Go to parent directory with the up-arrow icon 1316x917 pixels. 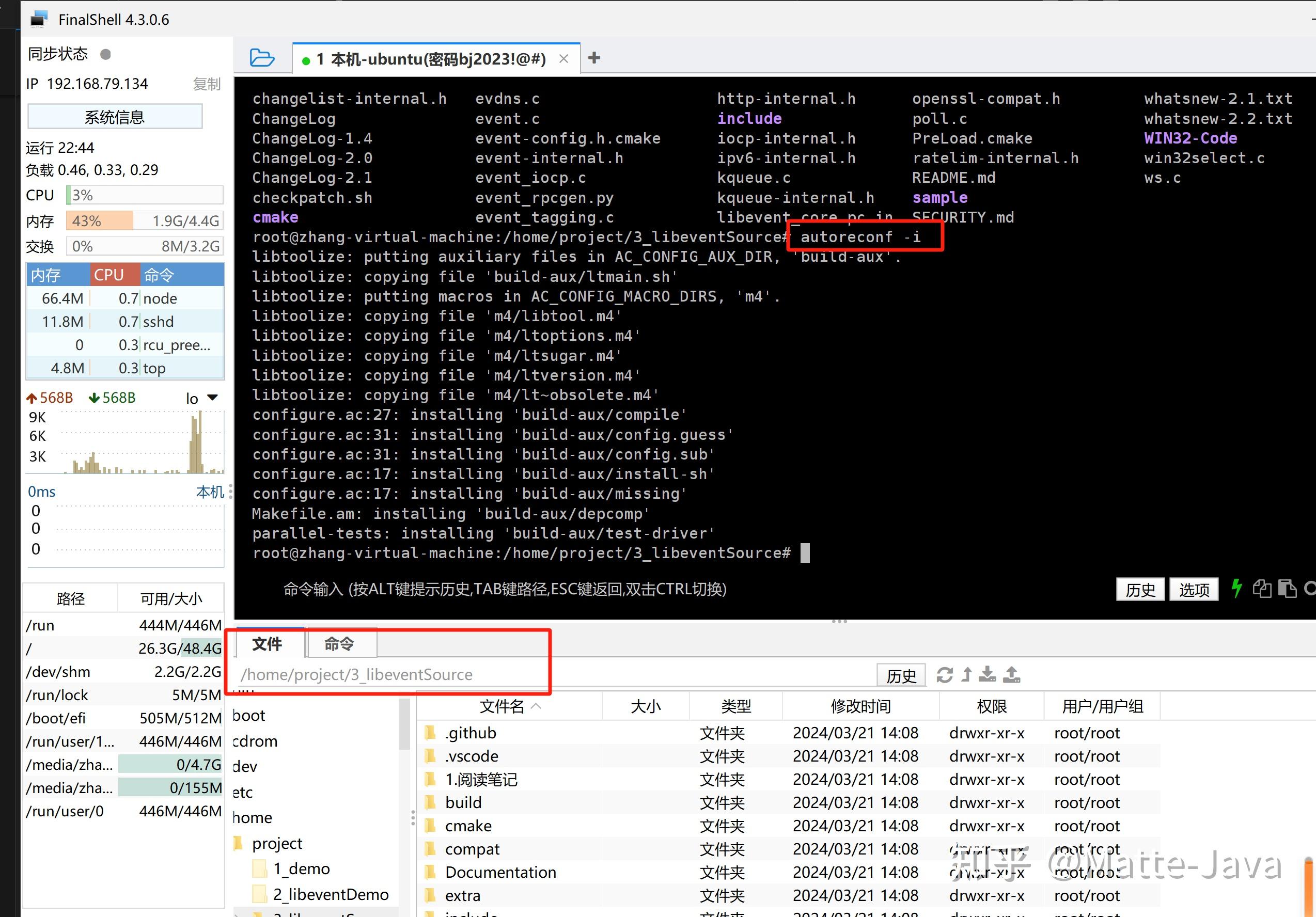tap(966, 674)
